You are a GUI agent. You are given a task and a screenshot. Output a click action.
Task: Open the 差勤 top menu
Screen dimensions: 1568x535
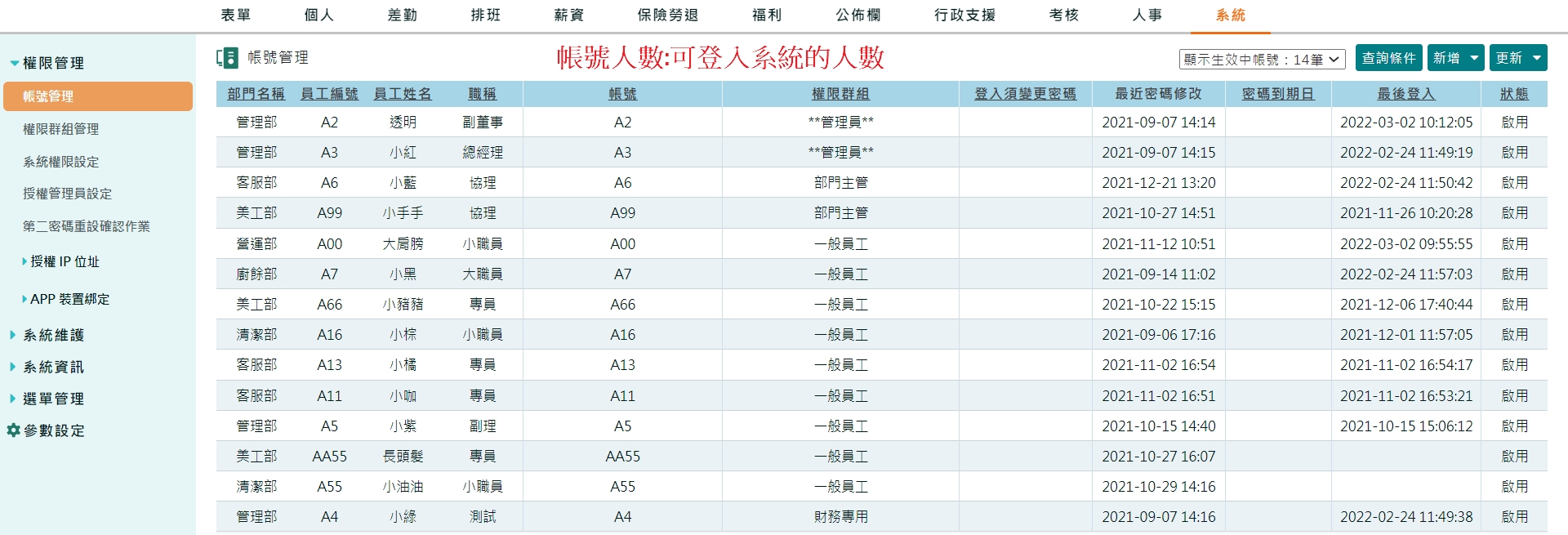403,15
